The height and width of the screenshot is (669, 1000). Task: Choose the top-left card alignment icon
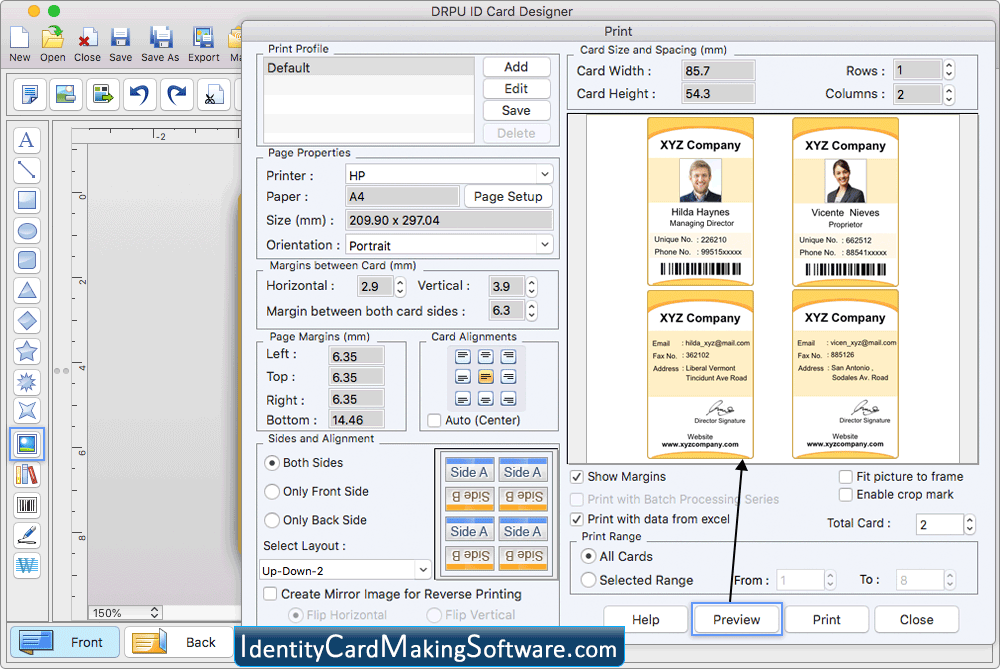463,356
